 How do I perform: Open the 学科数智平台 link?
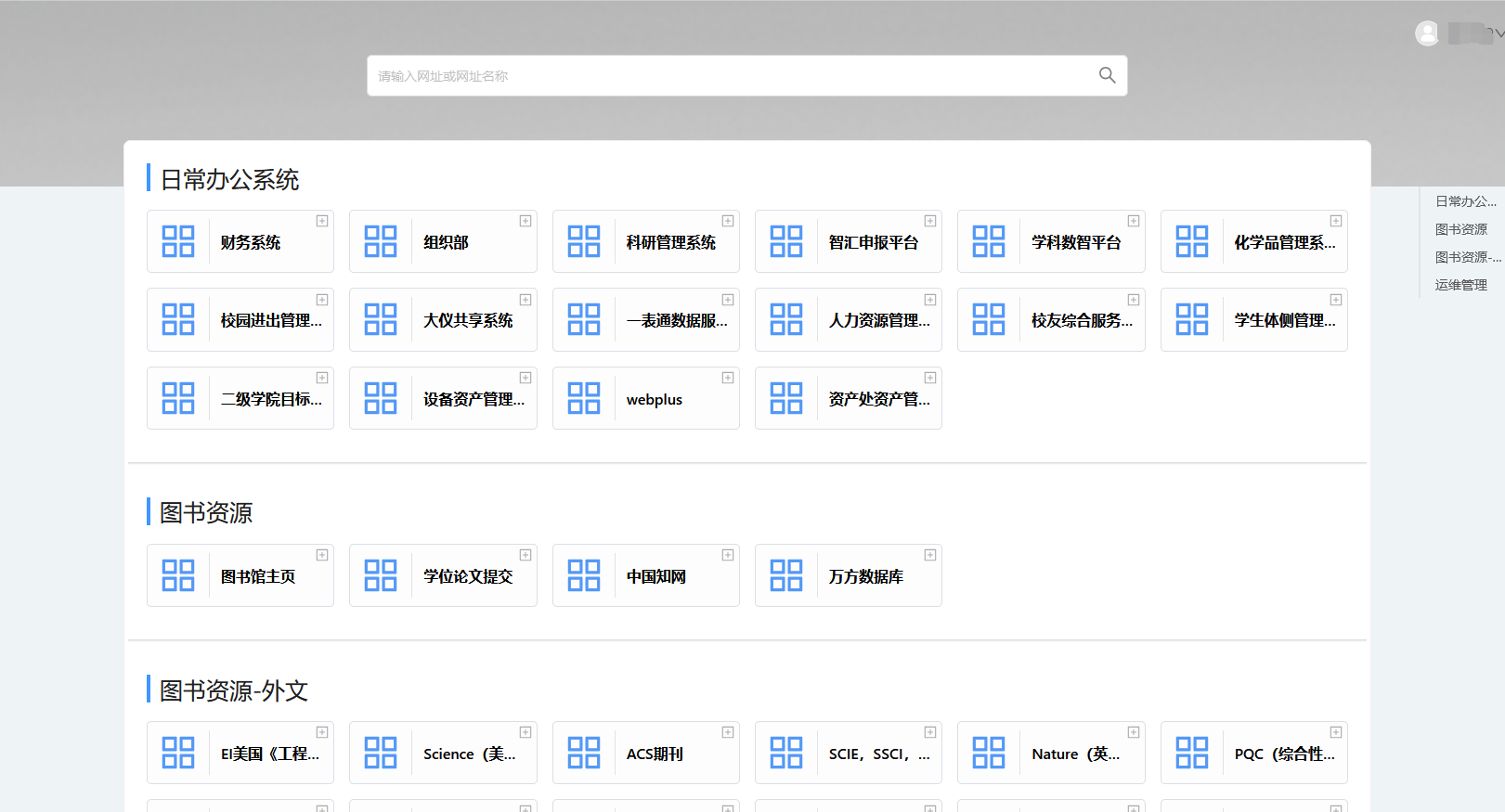click(x=1075, y=242)
